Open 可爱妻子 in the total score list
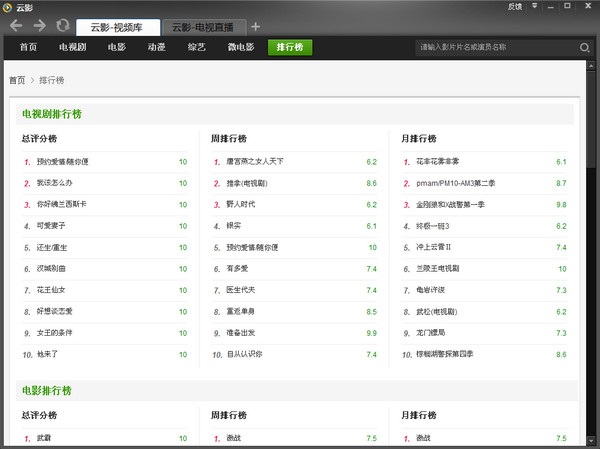The image size is (600, 449). [51, 226]
